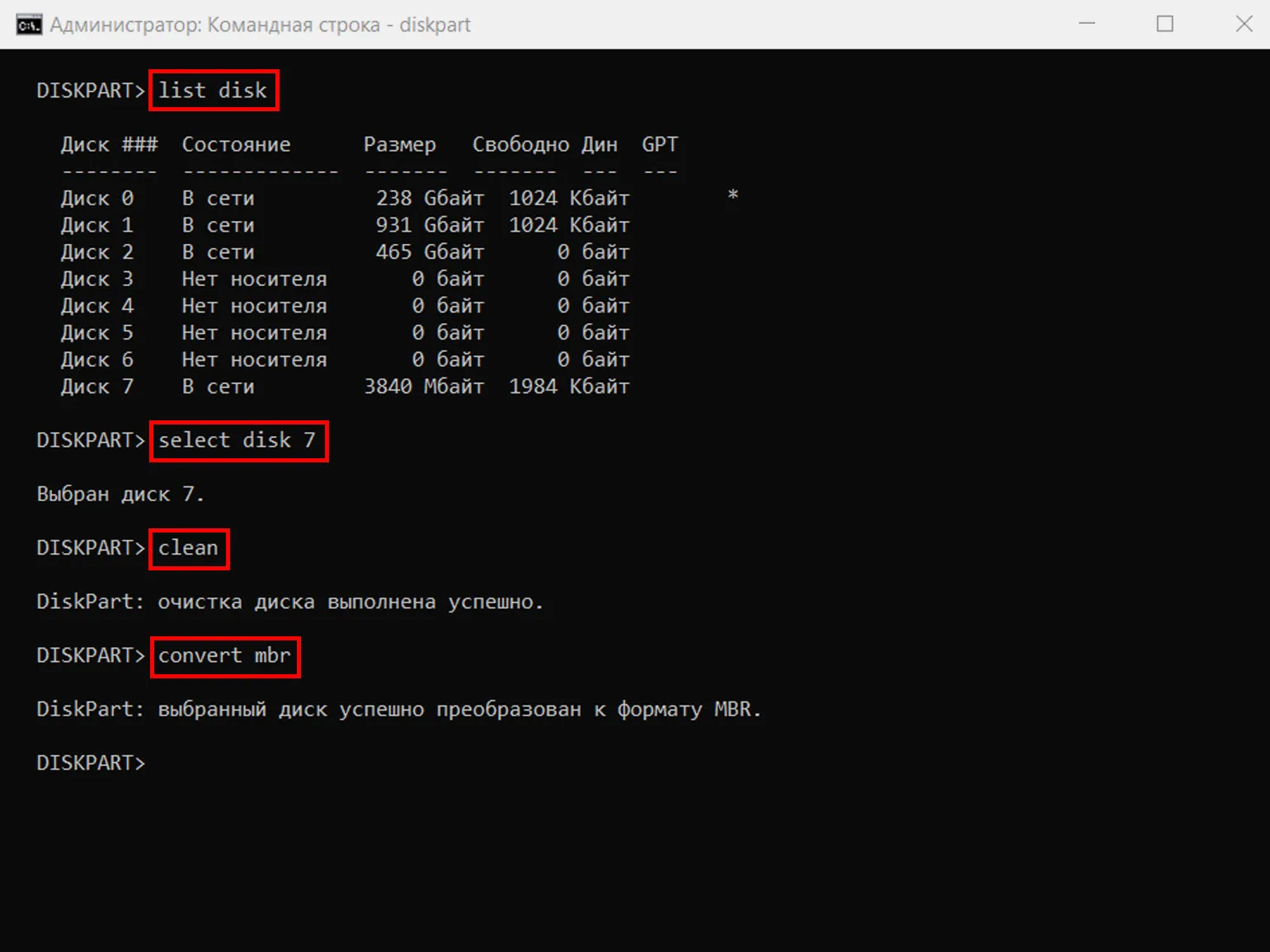Click the window title text ending in diskpart
This screenshot has height=952, width=1270.
260,25
